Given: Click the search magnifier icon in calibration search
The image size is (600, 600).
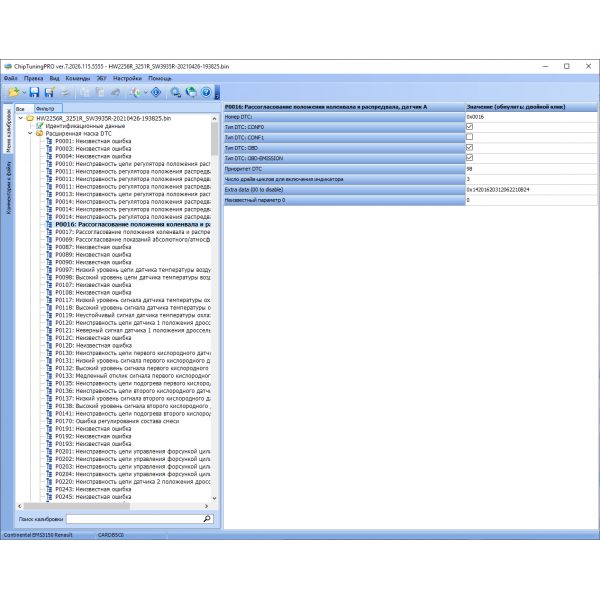Looking at the screenshot, I should pos(208,519).
